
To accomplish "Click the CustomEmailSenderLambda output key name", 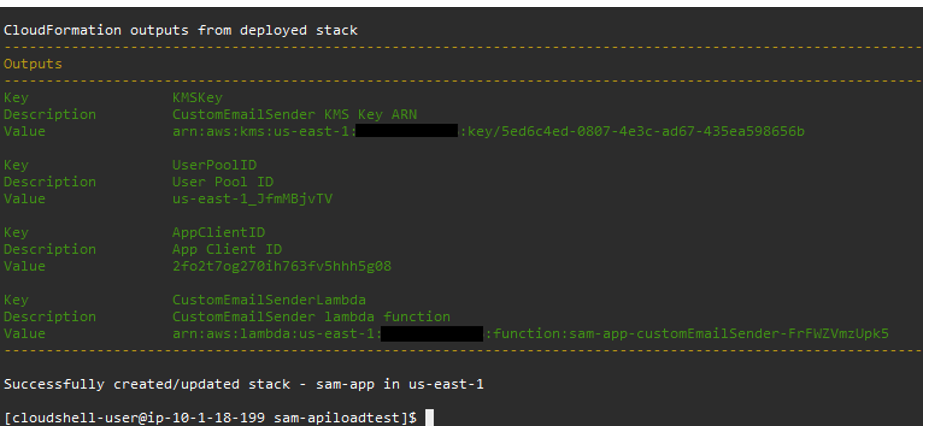I will pos(269,300).
